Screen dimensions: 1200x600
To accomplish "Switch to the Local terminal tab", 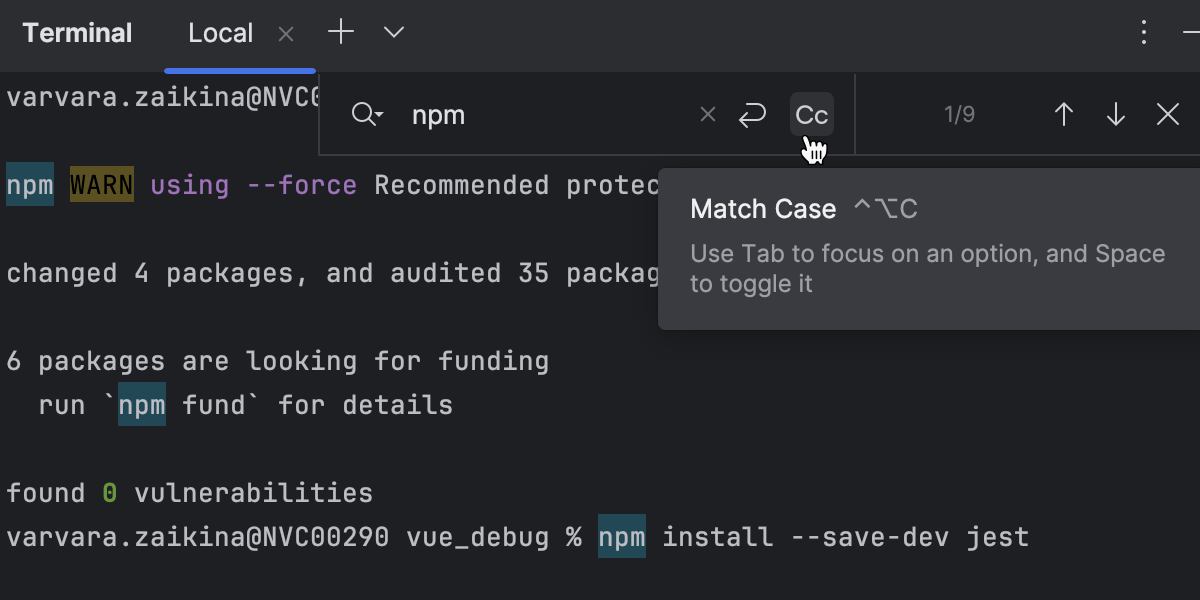I will pos(219,32).
